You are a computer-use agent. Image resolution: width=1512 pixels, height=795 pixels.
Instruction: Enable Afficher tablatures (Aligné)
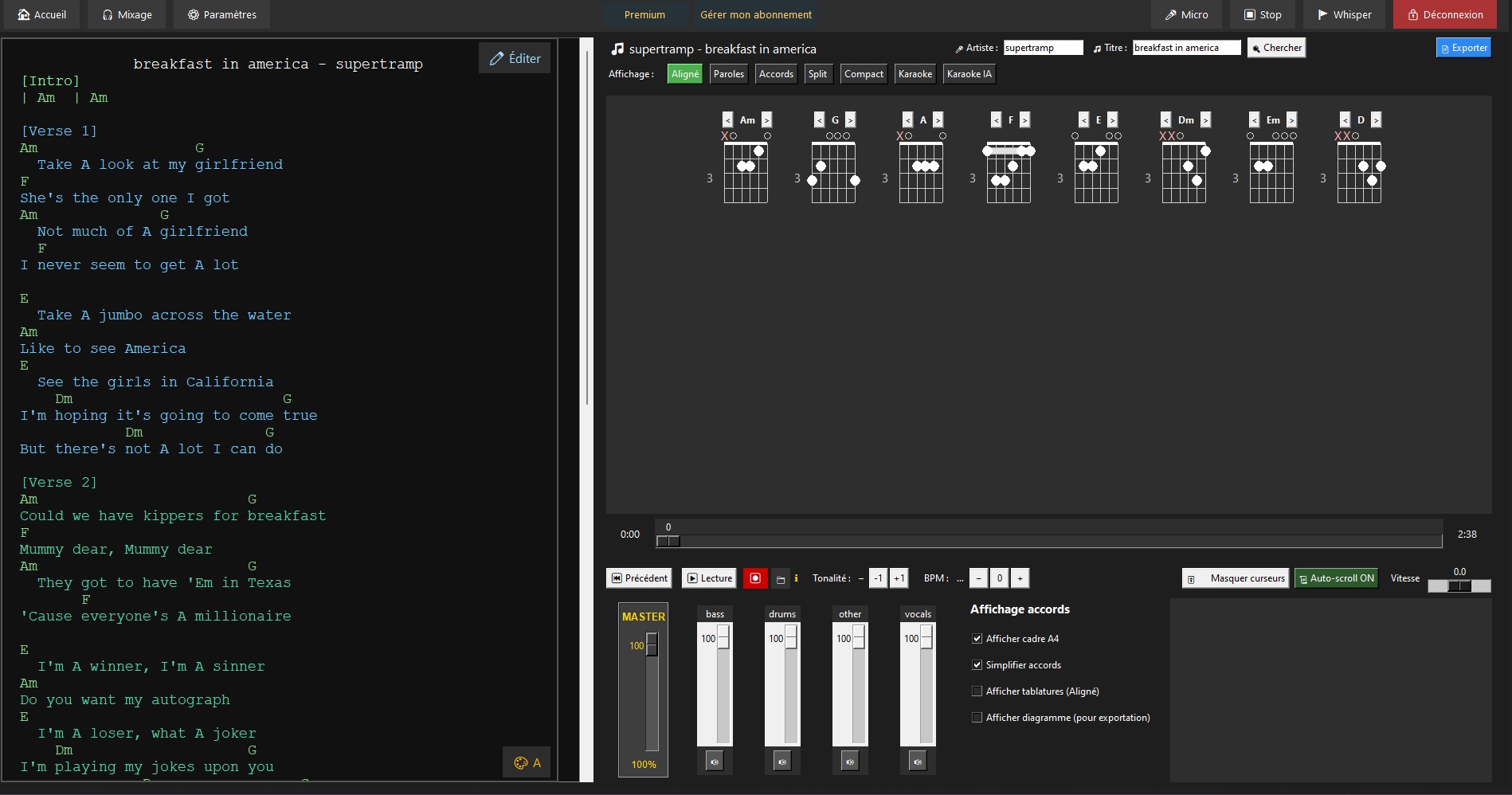pos(977,691)
